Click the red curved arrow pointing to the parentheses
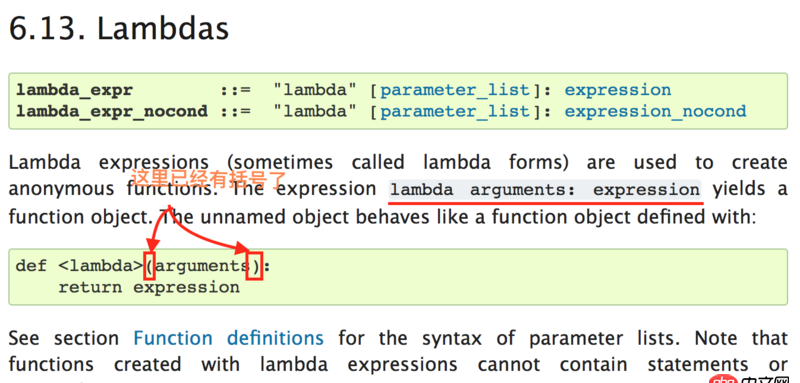Viewport: 800px width, 383px height. click(198, 229)
